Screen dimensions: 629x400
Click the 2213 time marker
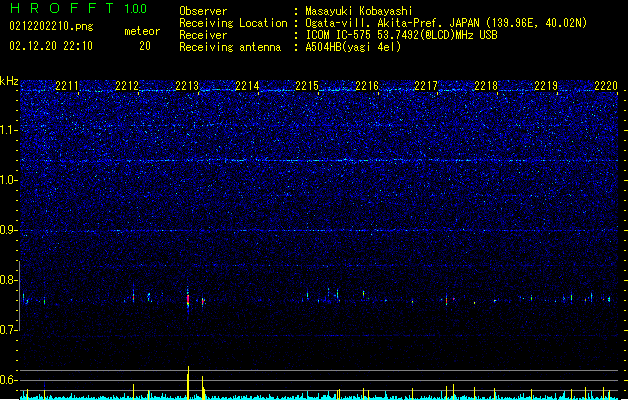187,86
